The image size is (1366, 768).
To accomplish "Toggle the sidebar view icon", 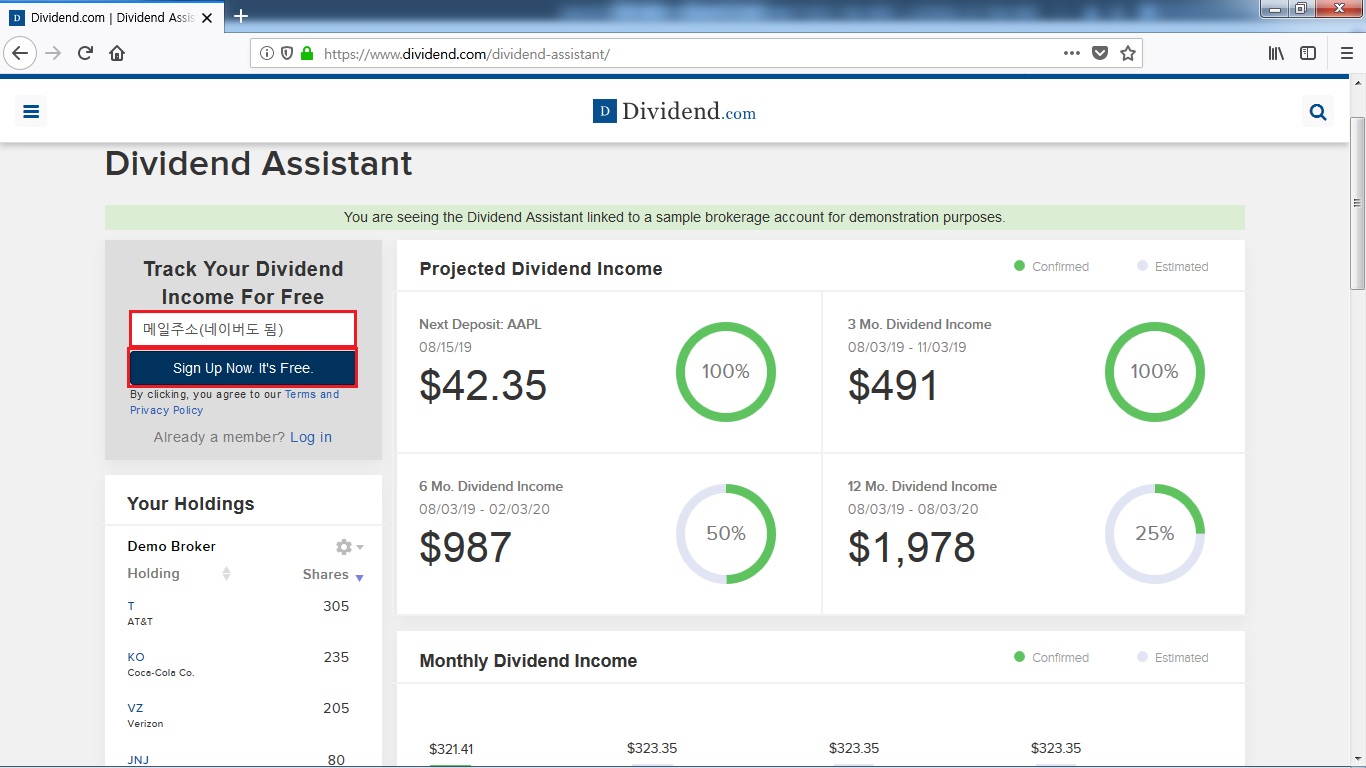I will 1308,53.
